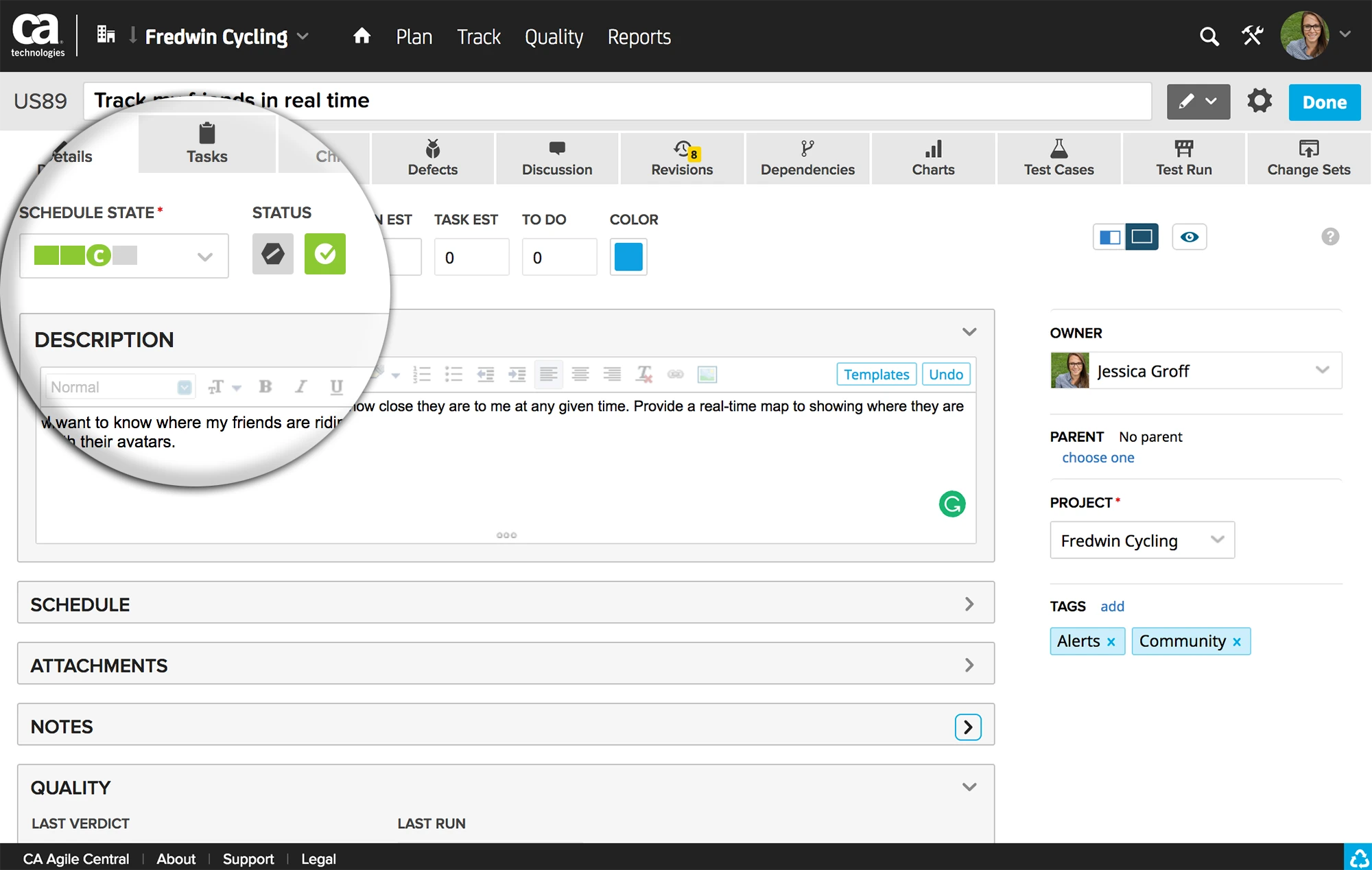This screenshot has width=1372, height=870.
Task: Click the help question mark icon
Action: [x=1330, y=237]
